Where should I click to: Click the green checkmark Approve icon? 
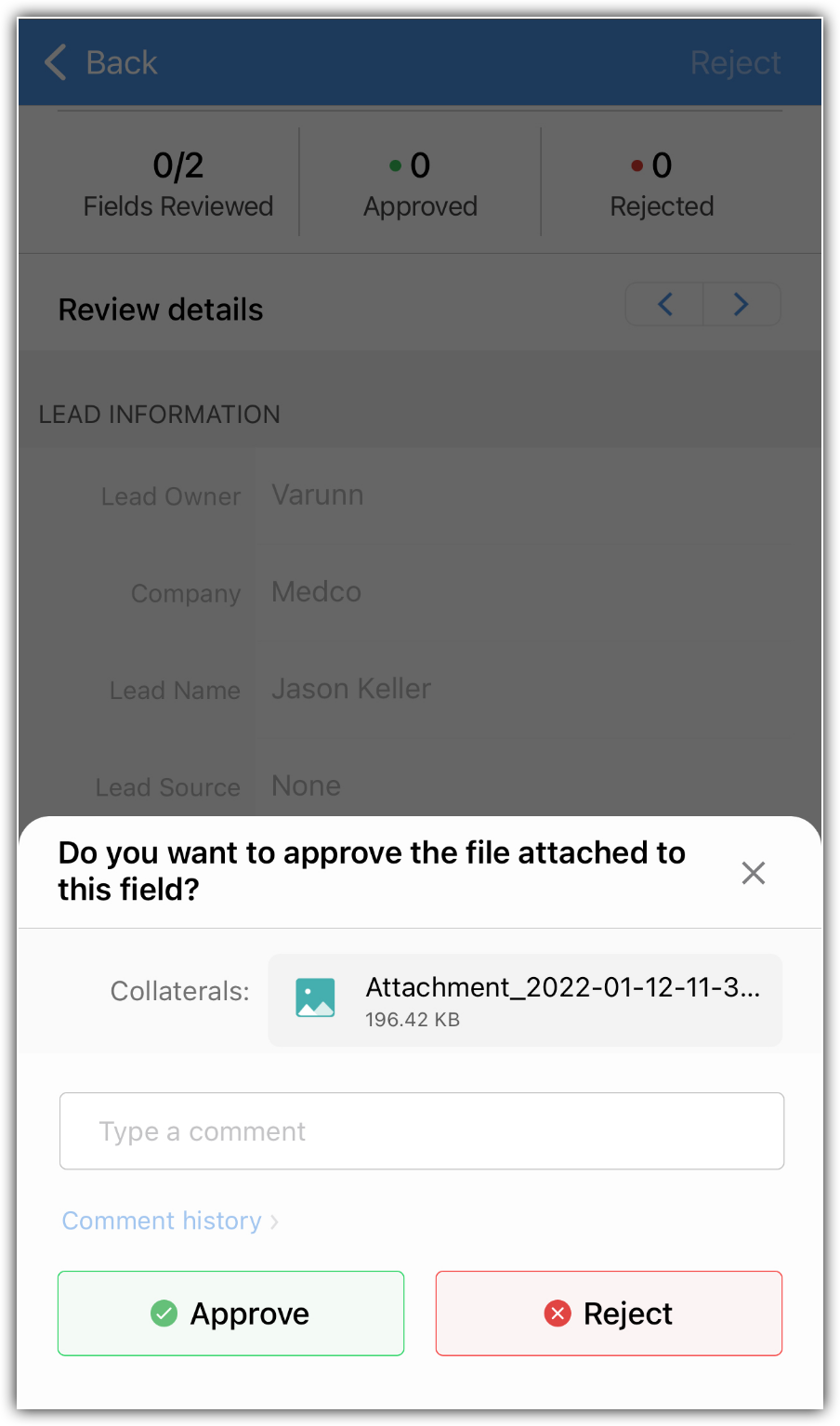click(x=164, y=1313)
